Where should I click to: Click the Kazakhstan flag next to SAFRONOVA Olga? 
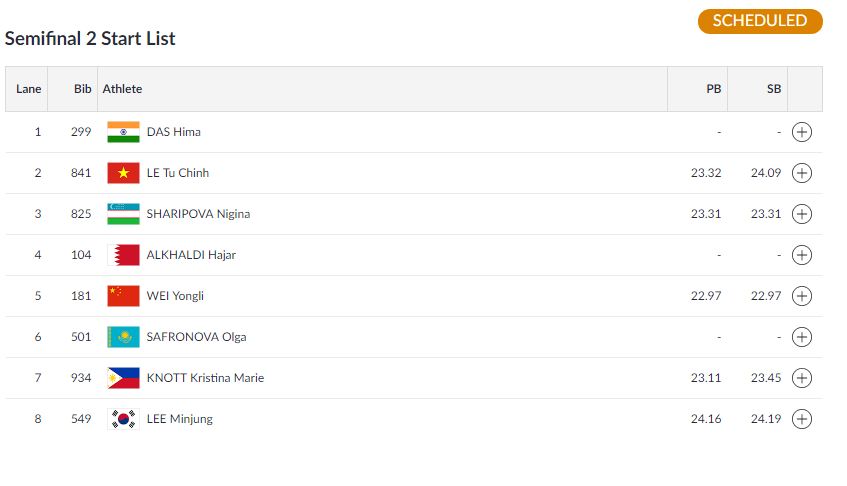tap(124, 337)
